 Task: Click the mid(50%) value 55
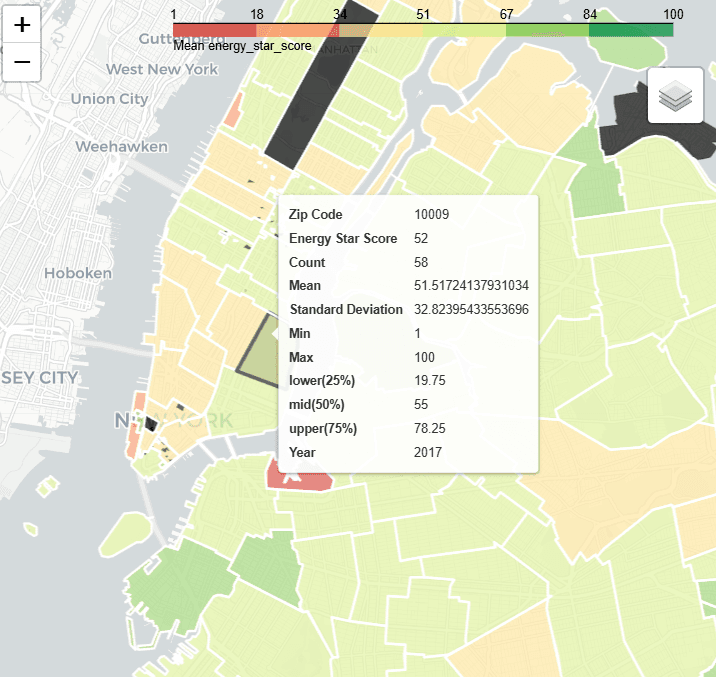point(421,404)
